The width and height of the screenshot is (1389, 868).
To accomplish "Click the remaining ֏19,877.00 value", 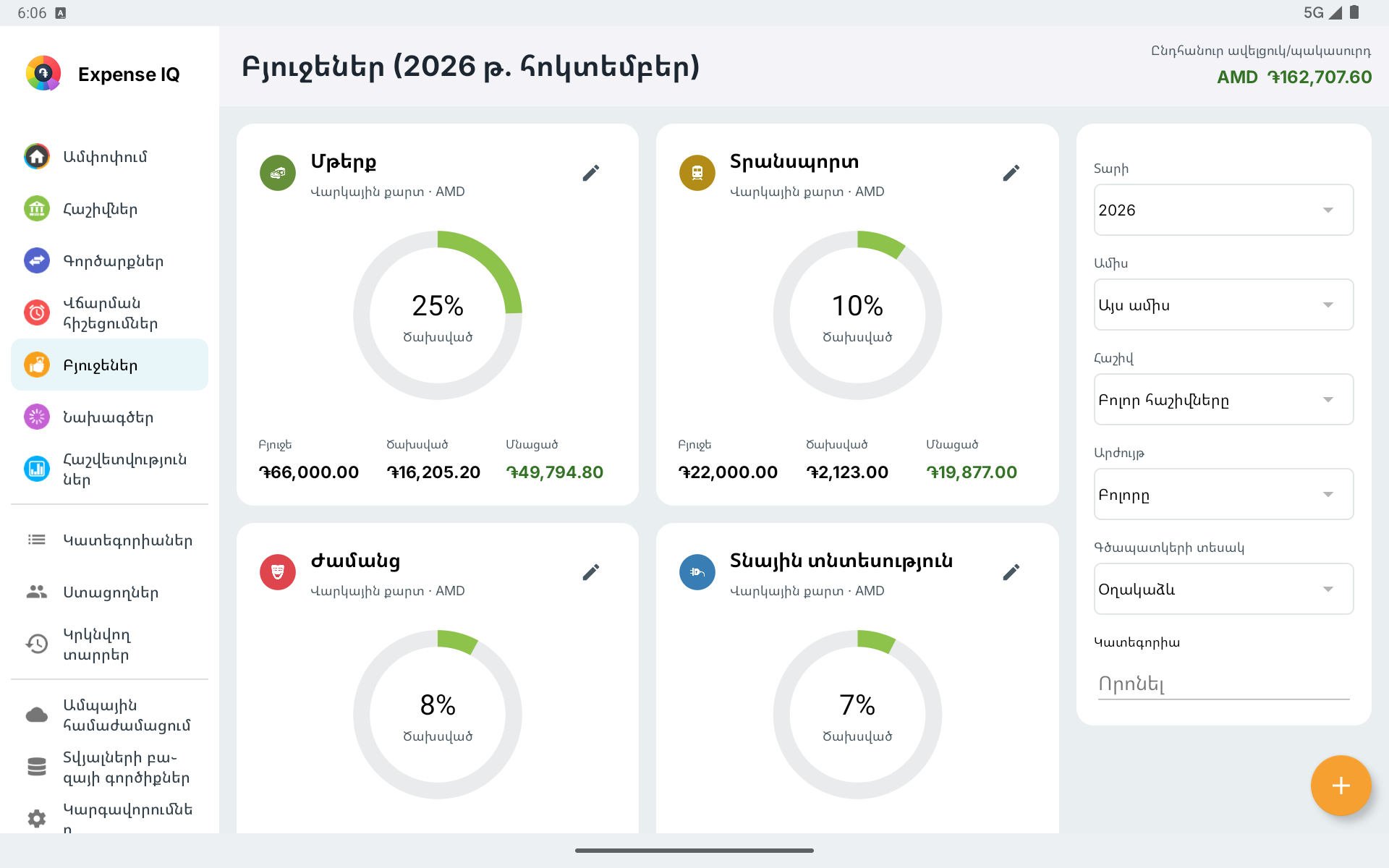I will pos(972,472).
